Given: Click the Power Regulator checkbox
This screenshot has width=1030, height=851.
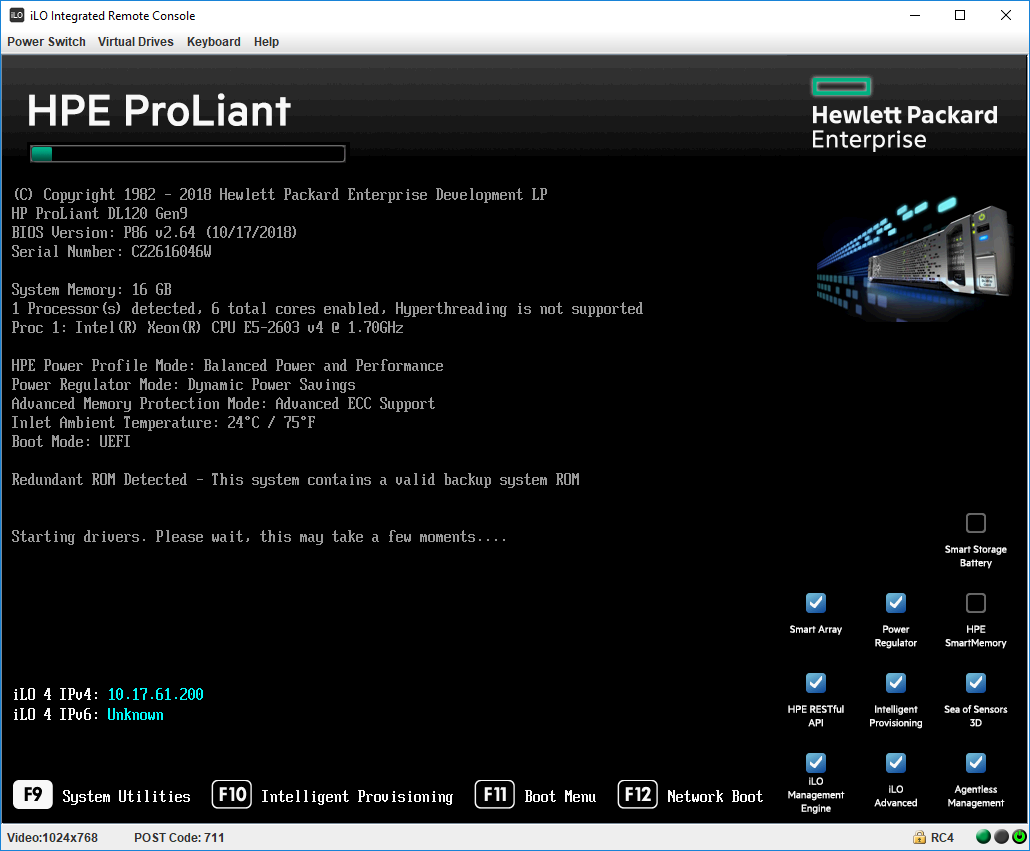Looking at the screenshot, I should coord(896,603).
